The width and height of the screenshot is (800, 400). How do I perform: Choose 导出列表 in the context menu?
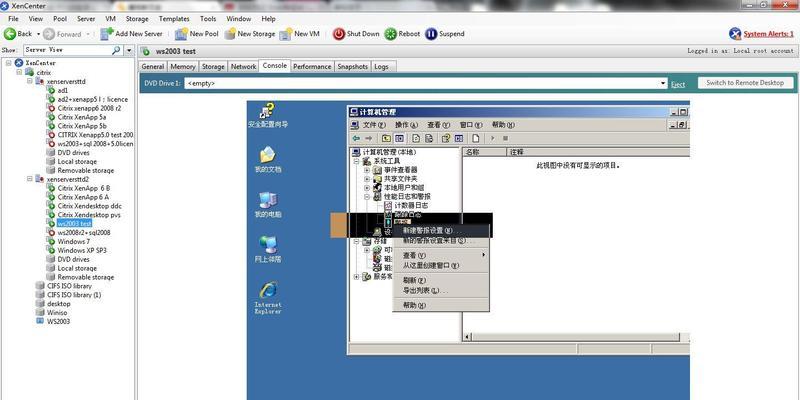(442, 290)
